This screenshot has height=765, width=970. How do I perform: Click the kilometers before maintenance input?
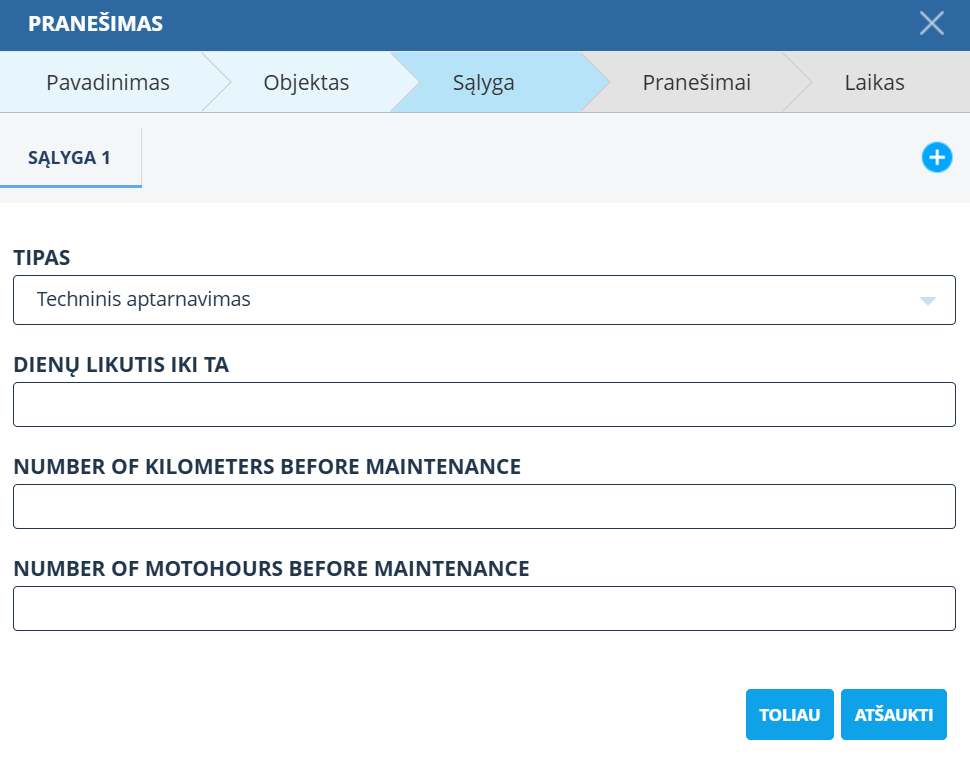click(484, 506)
